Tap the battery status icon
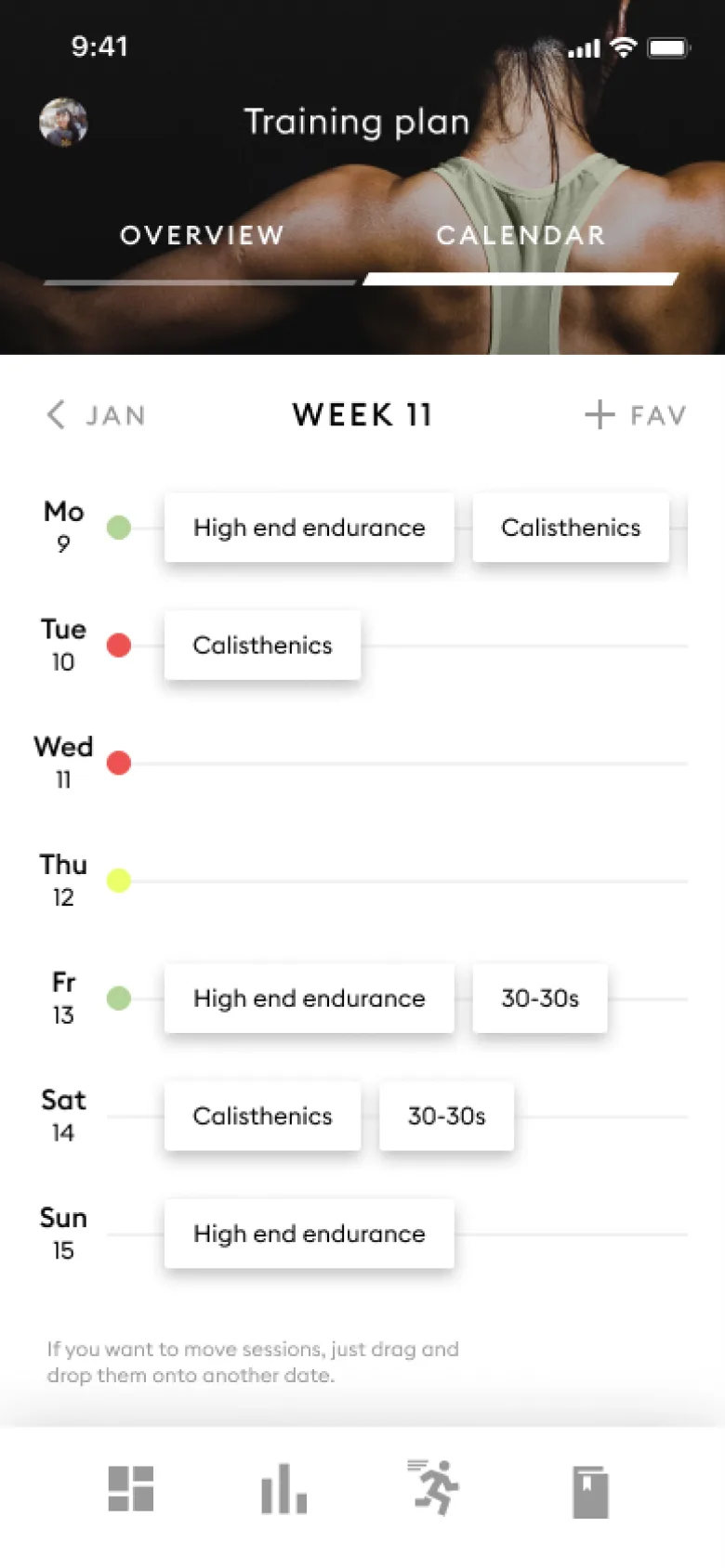Screen dimensions: 725x1568 click(668, 47)
